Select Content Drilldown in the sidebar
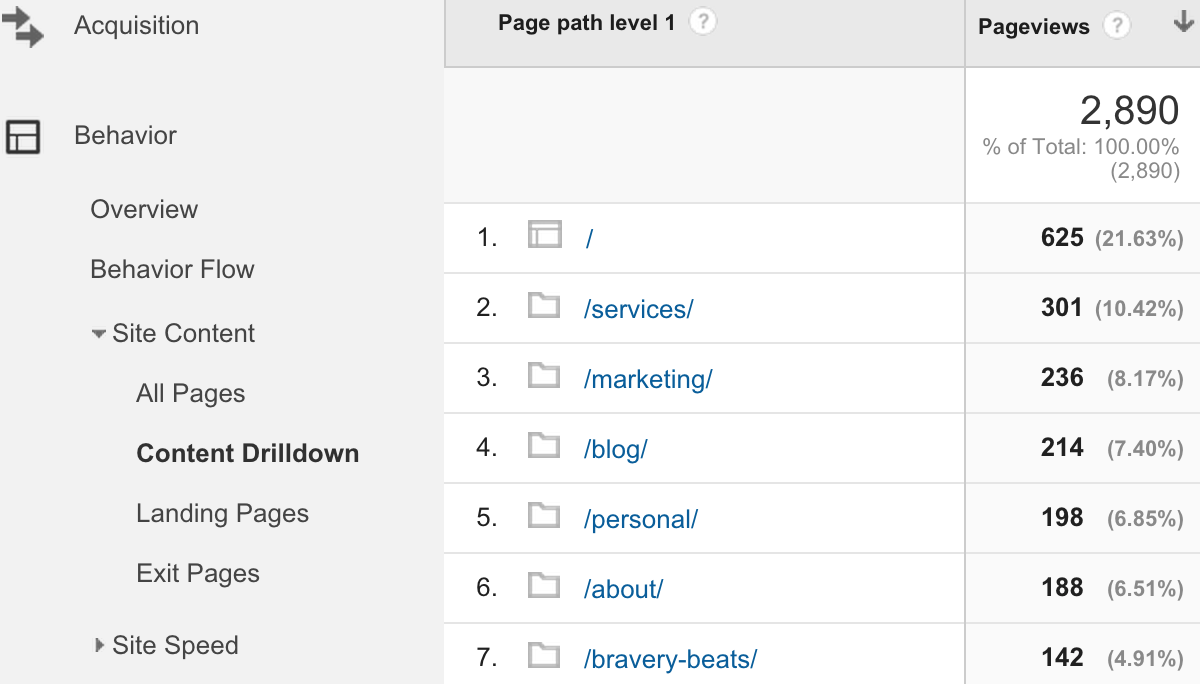This screenshot has height=684, width=1200. (x=247, y=453)
